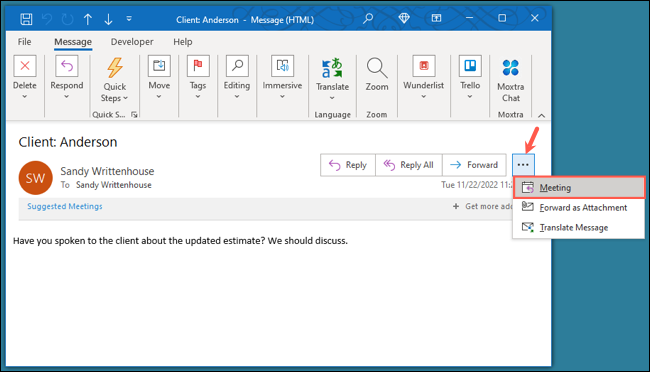Click the SW sender avatar

tap(36, 178)
